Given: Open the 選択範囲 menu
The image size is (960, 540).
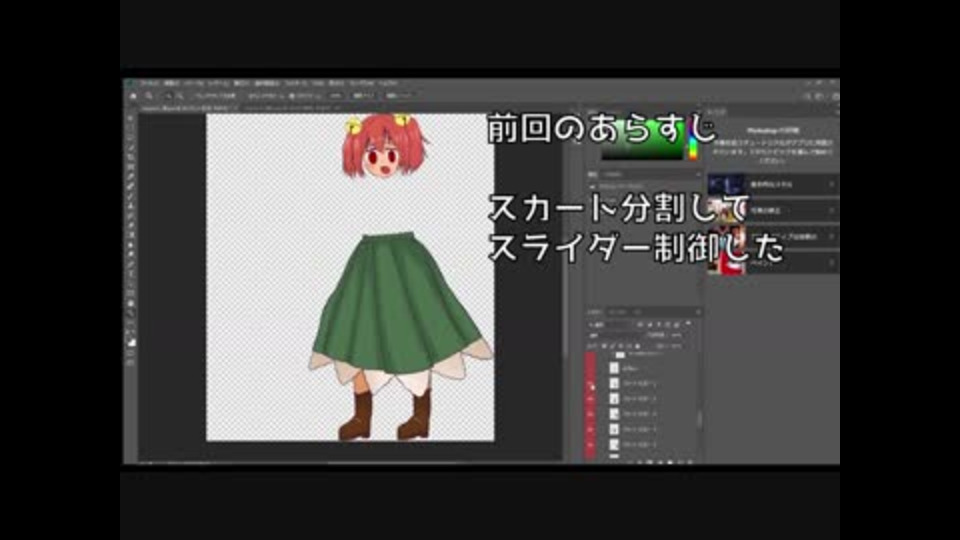Looking at the screenshot, I should [266, 83].
